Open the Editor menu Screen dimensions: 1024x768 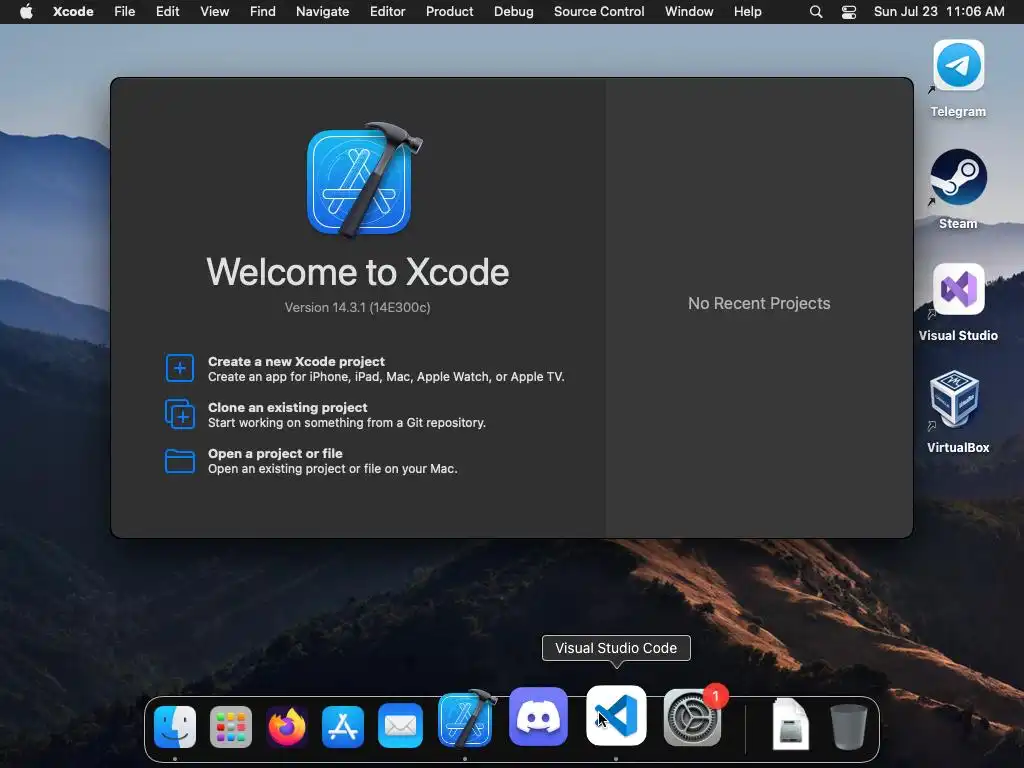pos(387,11)
